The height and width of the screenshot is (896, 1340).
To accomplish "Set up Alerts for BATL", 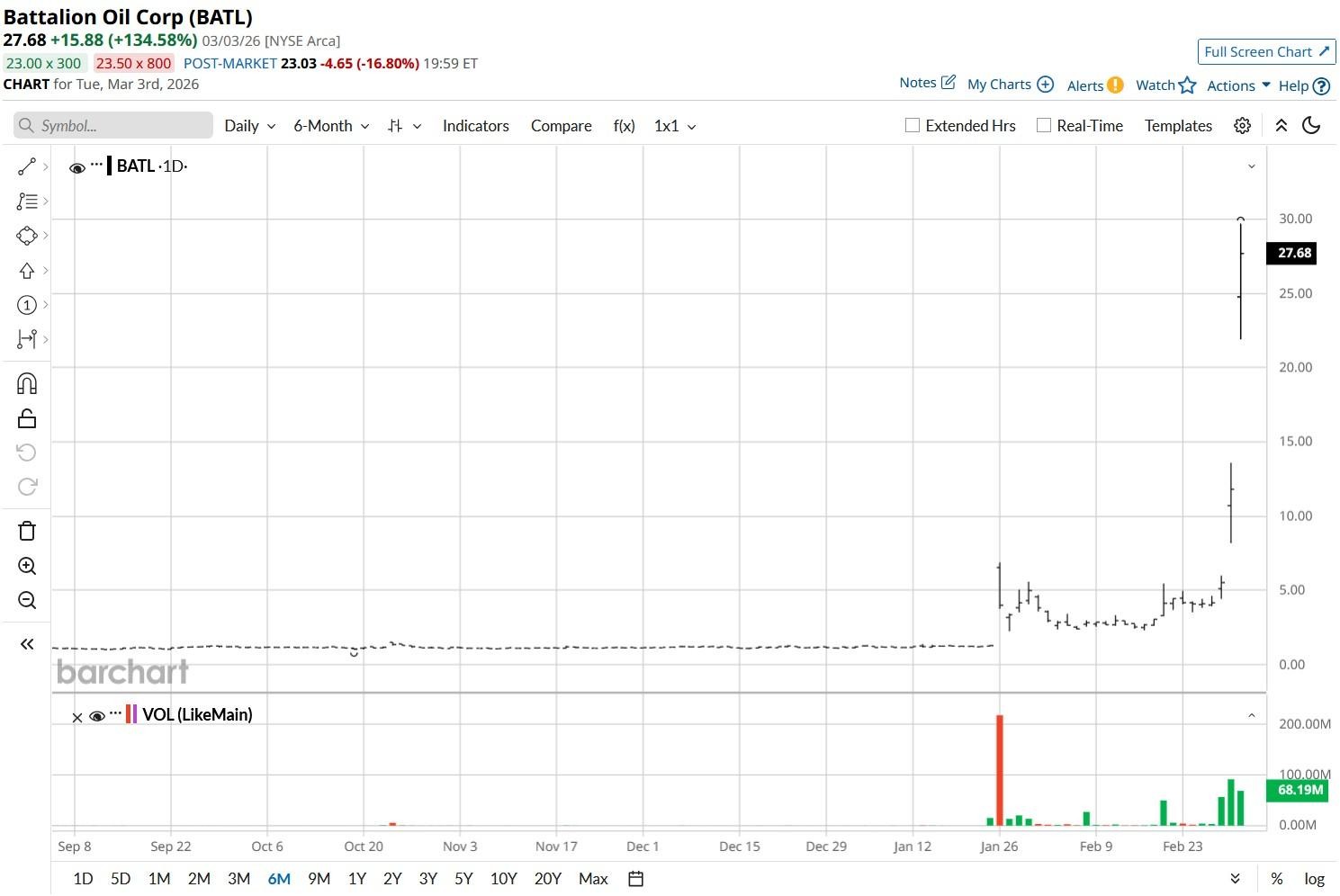I will pyautogui.click(x=1095, y=85).
